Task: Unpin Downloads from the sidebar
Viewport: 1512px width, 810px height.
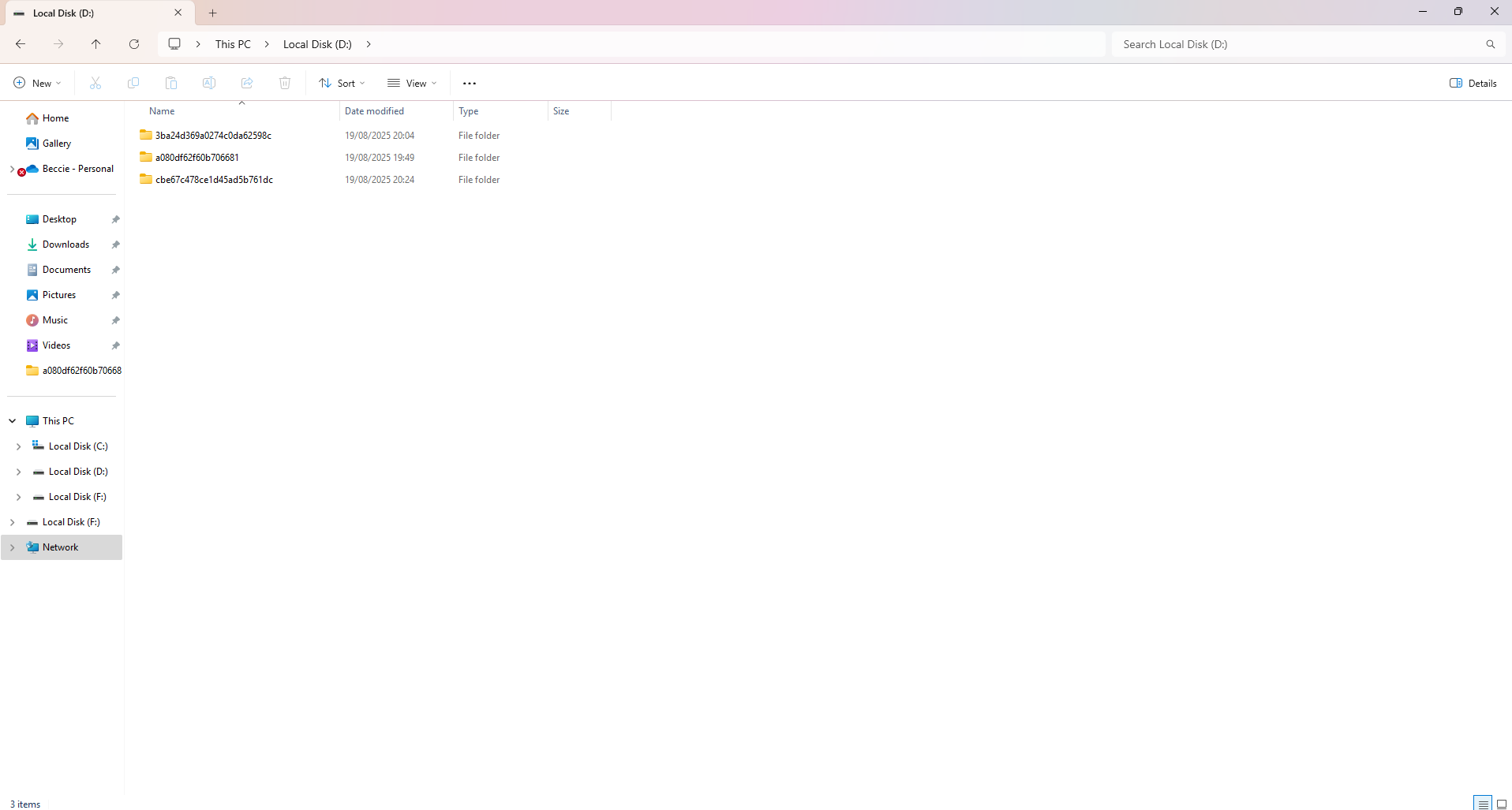Action: coord(115,244)
